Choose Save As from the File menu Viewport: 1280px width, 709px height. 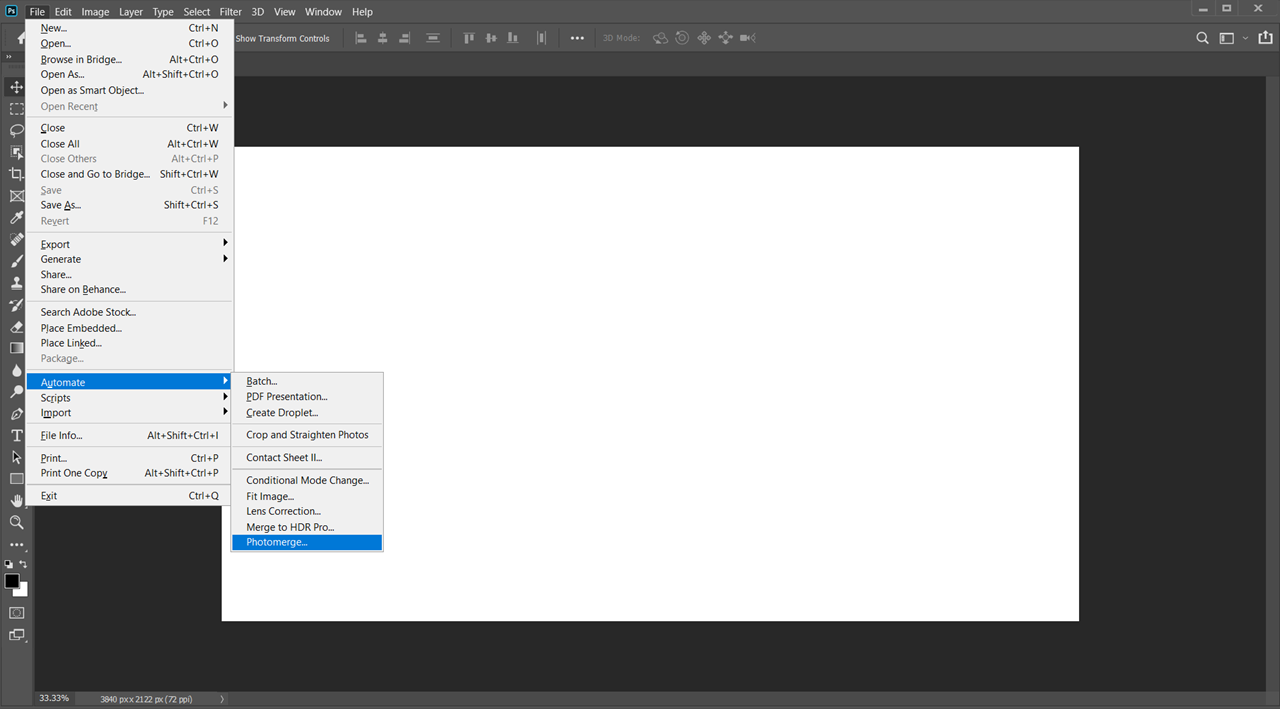pyautogui.click(x=130, y=205)
